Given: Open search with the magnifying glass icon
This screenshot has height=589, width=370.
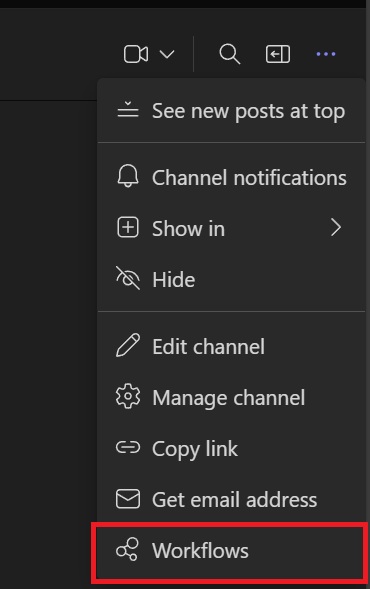Looking at the screenshot, I should (230, 54).
